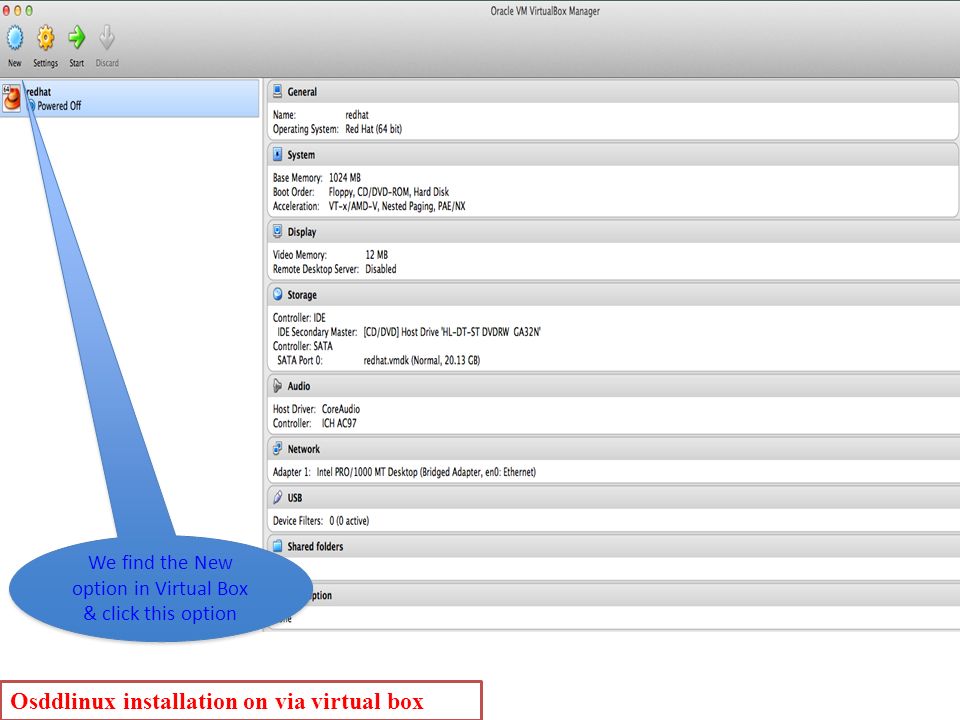Click the Oracle VM VirtualBox Manager title

pos(545,11)
